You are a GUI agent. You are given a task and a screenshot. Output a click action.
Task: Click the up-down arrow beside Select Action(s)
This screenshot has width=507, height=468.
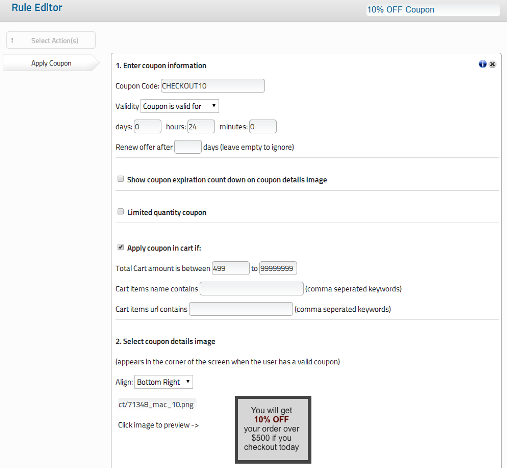[x=12, y=40]
